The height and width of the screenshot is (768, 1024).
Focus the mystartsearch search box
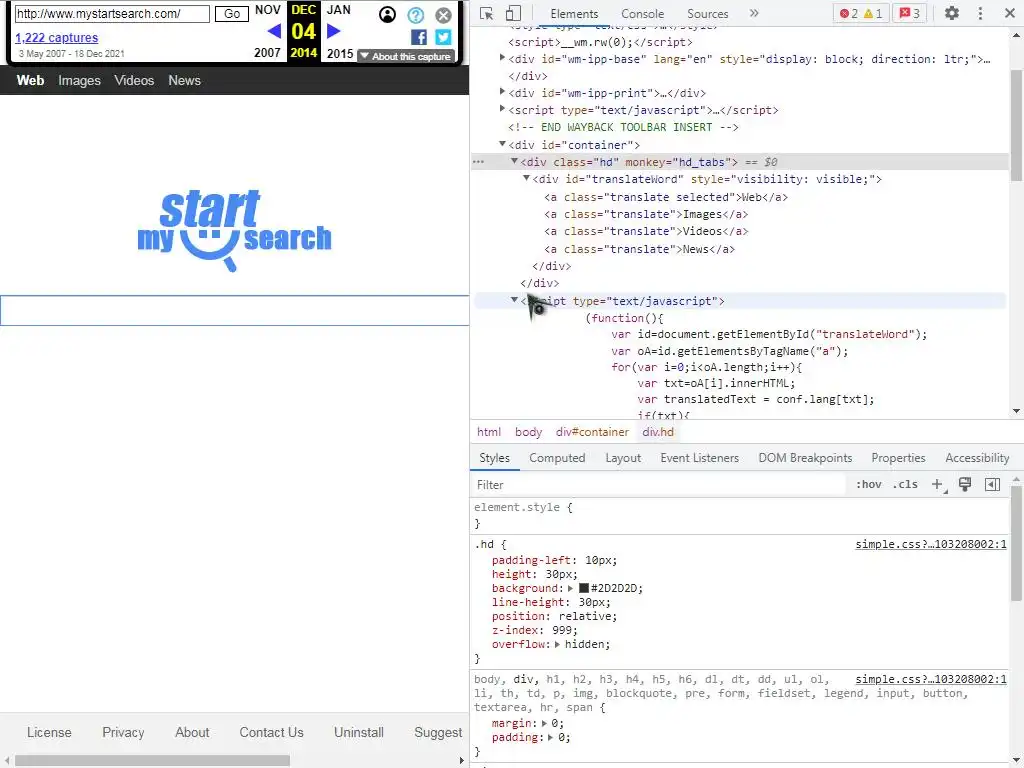click(234, 310)
